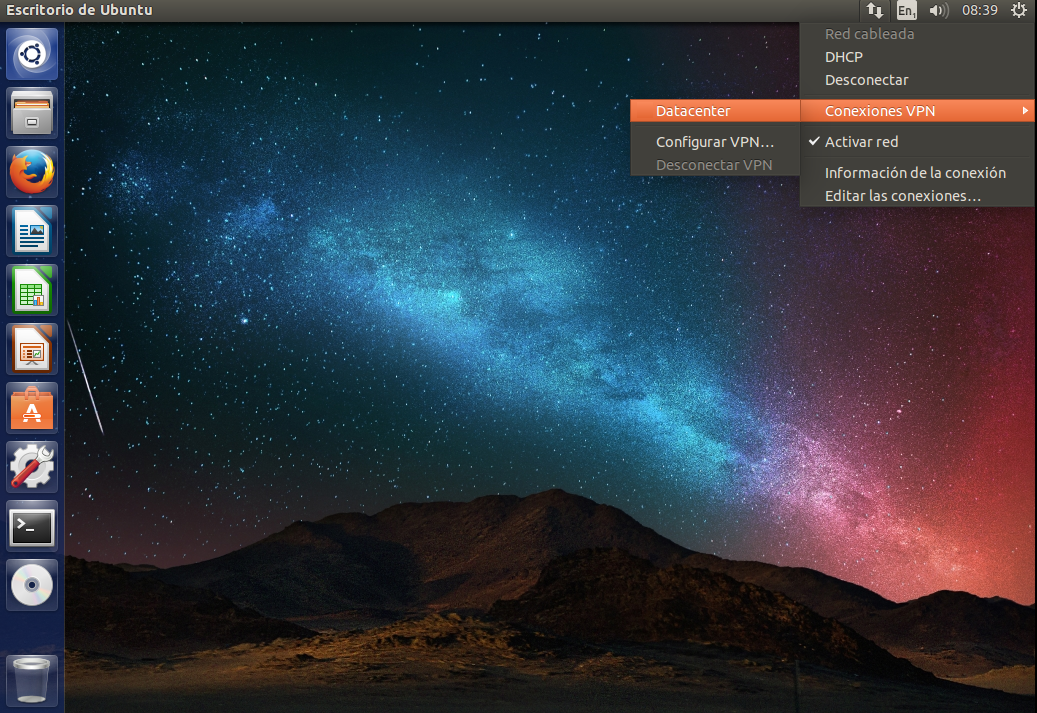Connect to the Datacenter VPN

[x=693, y=111]
